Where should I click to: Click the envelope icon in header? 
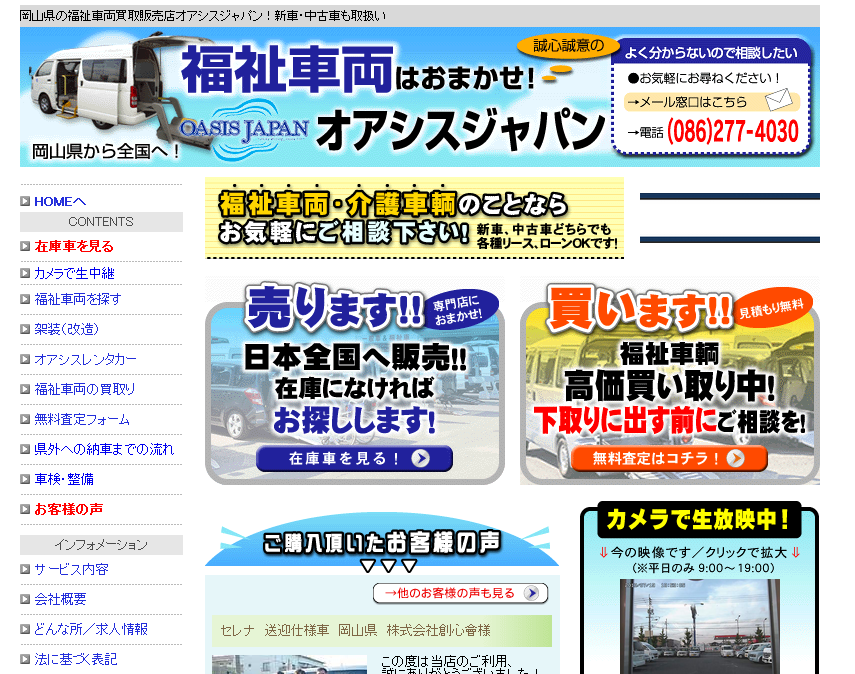coord(778,99)
